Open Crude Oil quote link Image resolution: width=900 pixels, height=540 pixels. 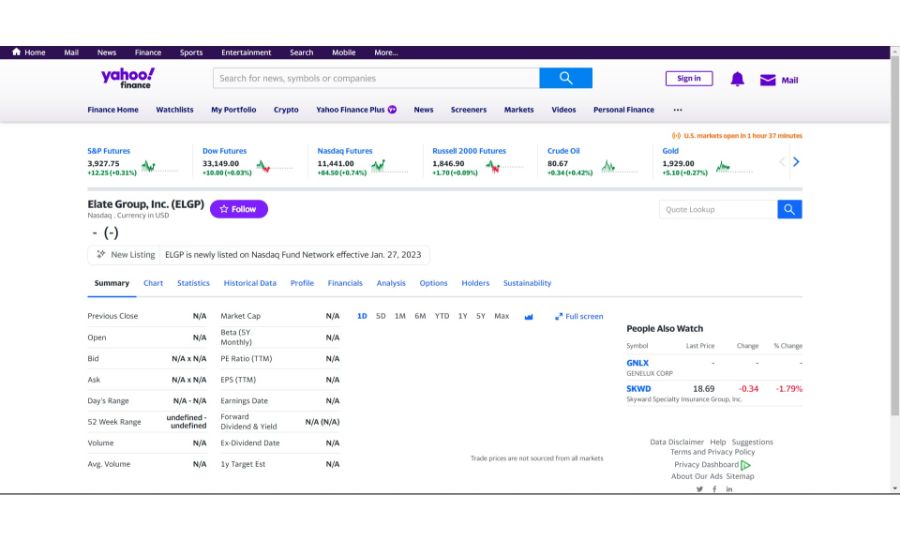[564, 151]
